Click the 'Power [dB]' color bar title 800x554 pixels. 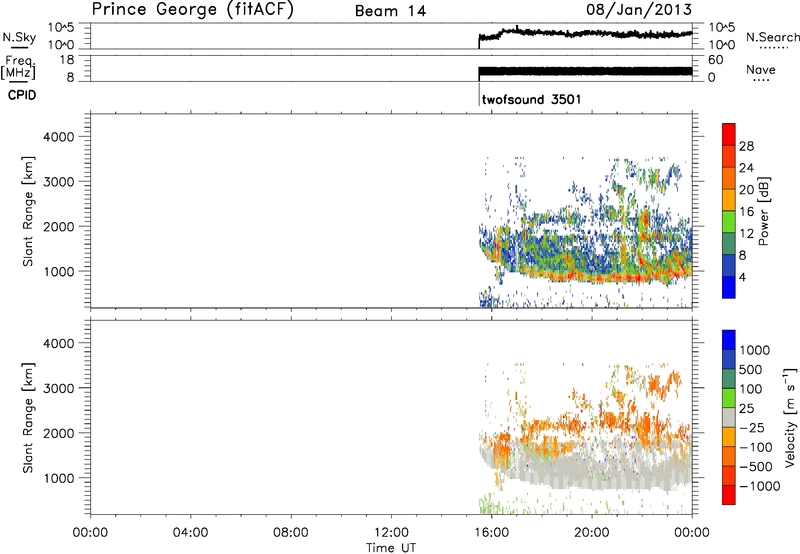[x=763, y=211]
